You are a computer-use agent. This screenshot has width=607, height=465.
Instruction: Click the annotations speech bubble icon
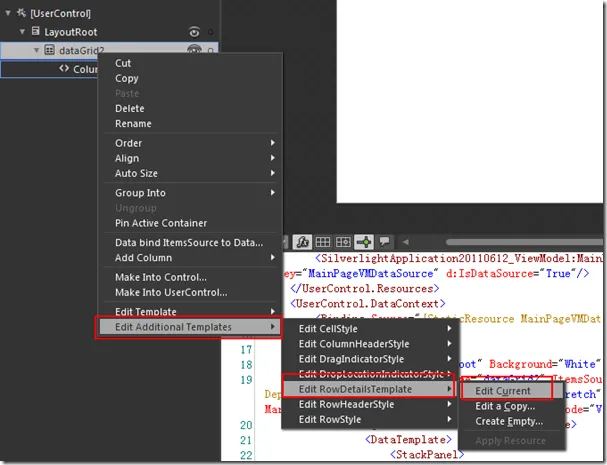click(385, 242)
